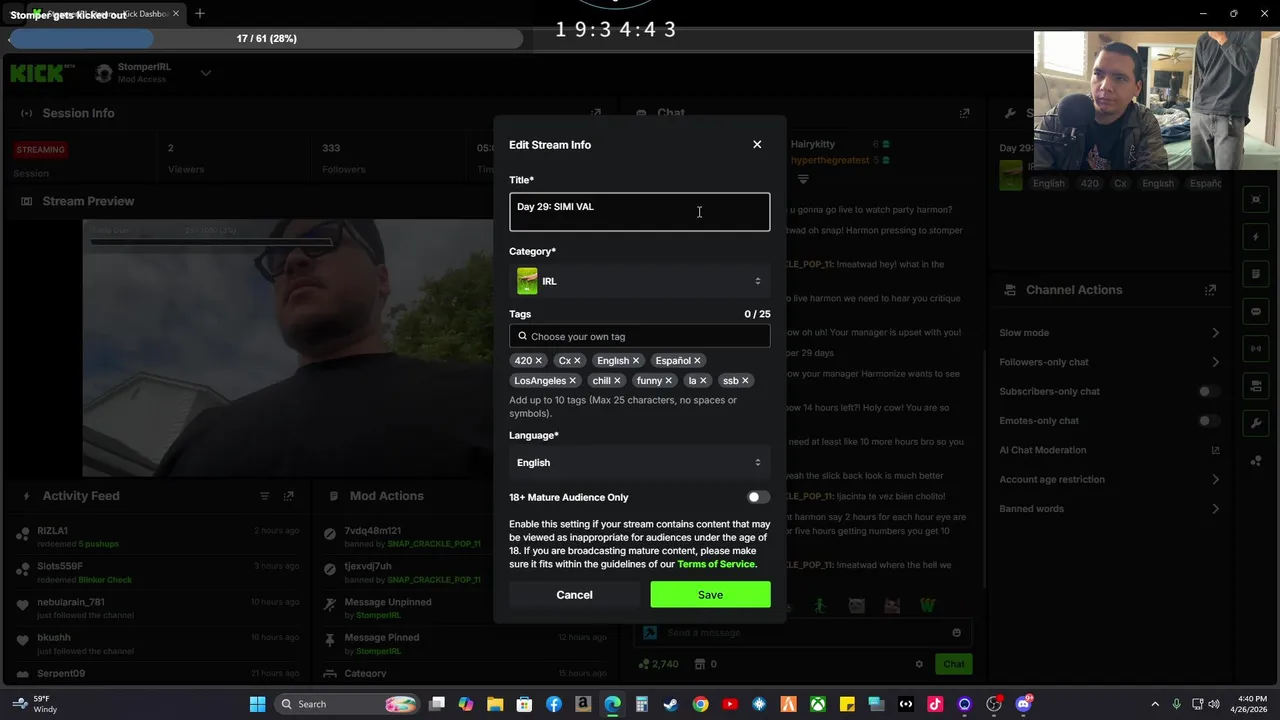
Task: Click the green Chat send button
Action: pos(954,664)
